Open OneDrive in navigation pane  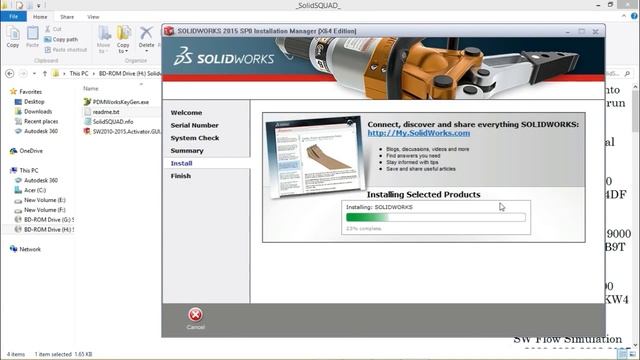26,151
